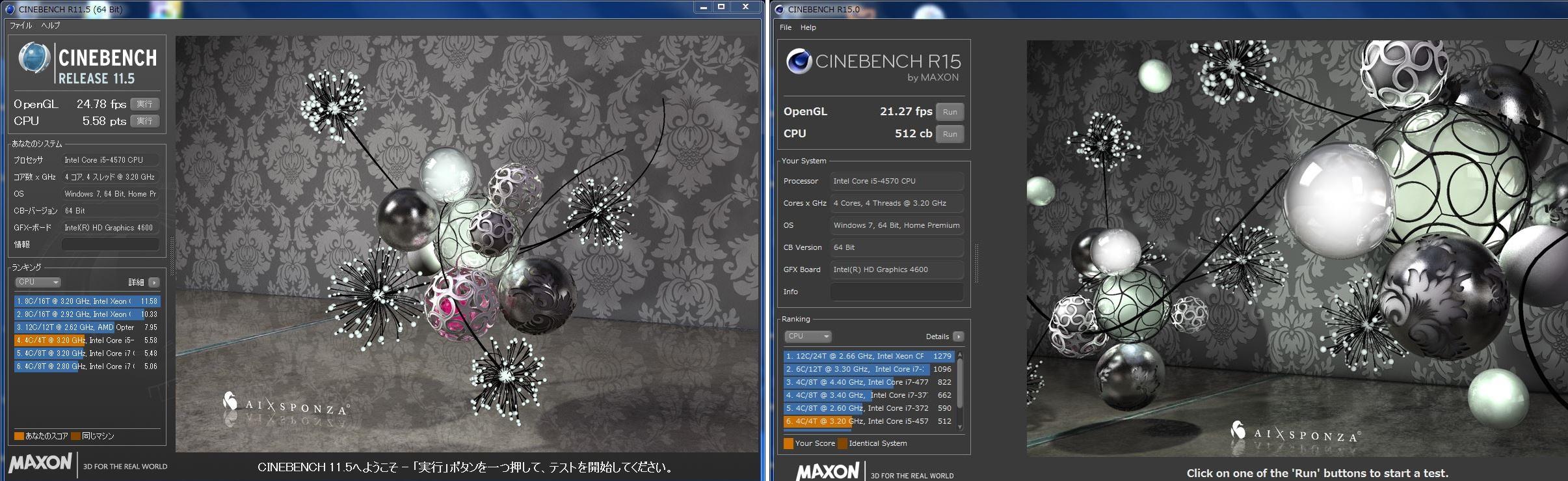Click the 情報 input field in R11.5
The image size is (1568, 481).
111,245
